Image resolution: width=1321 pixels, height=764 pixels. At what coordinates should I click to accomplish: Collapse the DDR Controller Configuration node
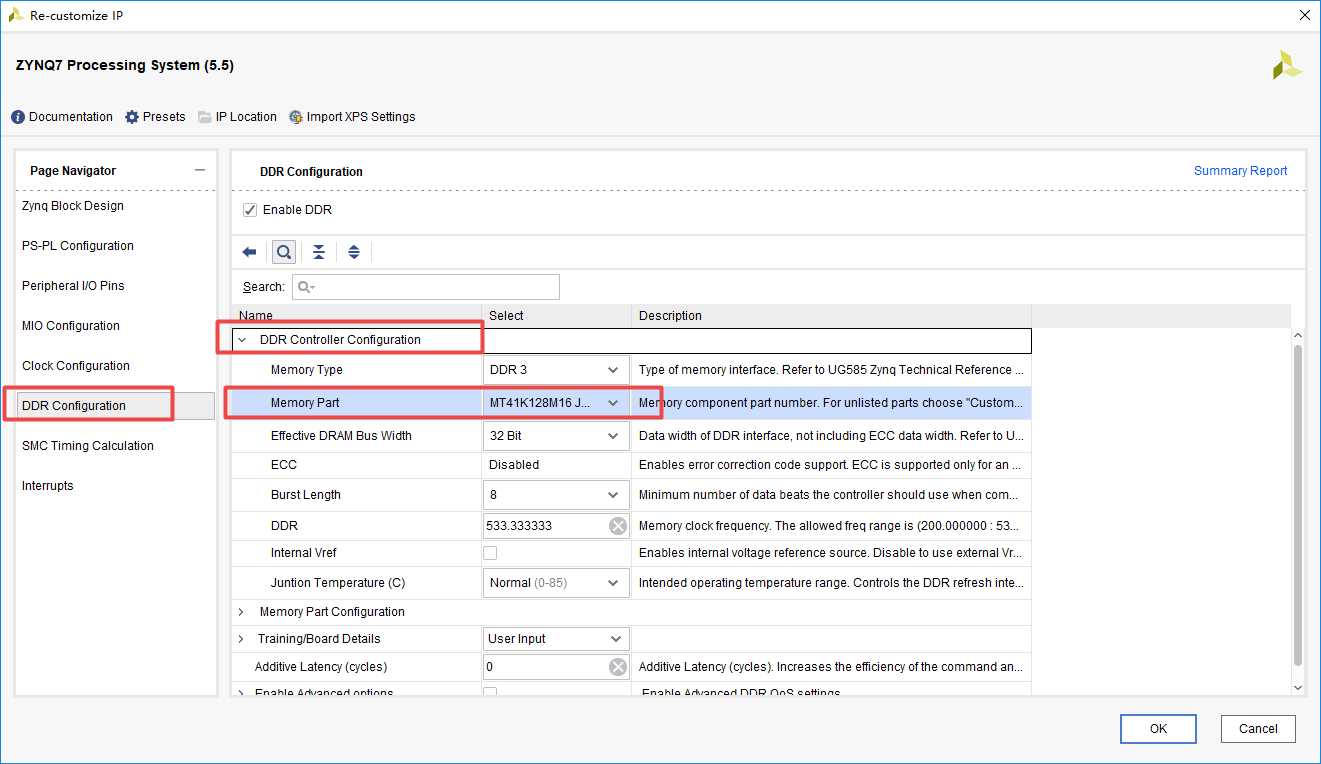(242, 340)
